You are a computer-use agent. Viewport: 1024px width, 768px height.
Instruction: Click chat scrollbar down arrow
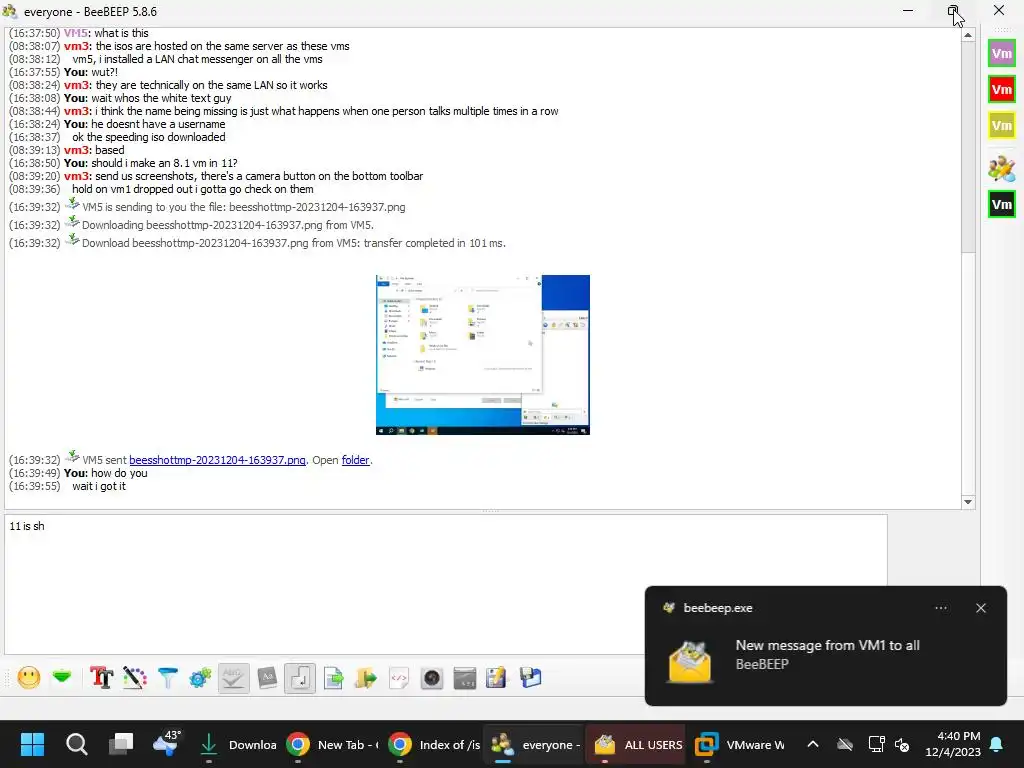coord(968,502)
